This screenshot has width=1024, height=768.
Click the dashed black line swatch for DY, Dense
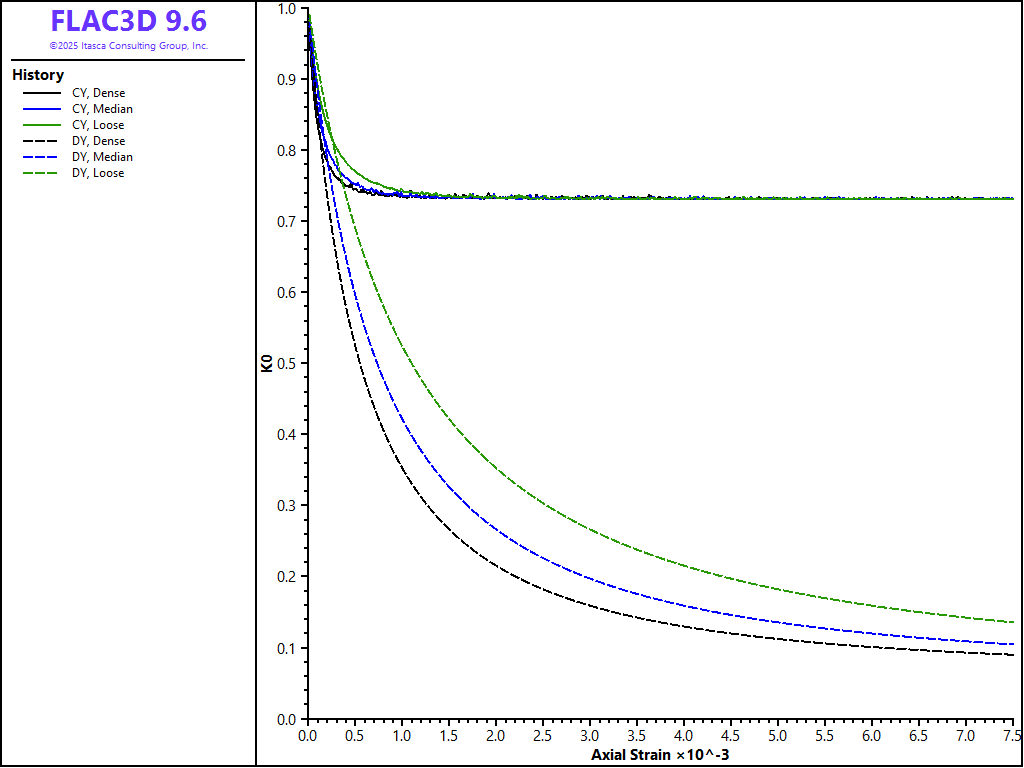(42, 141)
